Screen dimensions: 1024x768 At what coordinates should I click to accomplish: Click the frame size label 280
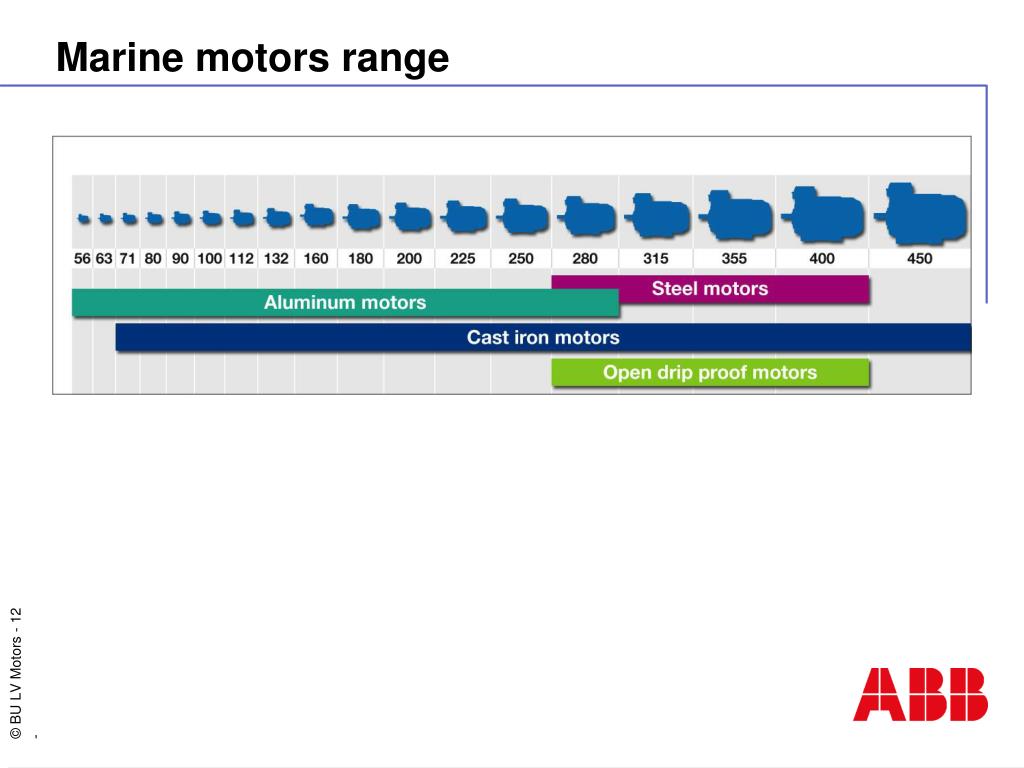[585, 259]
